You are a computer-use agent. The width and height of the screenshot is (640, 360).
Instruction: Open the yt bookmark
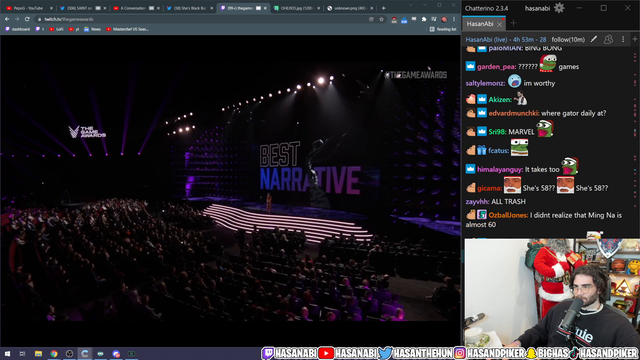tap(74, 29)
